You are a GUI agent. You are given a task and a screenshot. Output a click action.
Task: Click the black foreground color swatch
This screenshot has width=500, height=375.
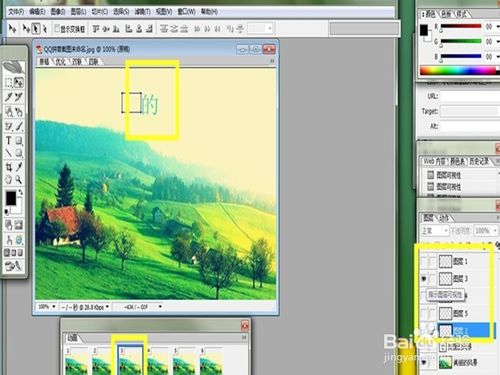pyautogui.click(x=11, y=198)
